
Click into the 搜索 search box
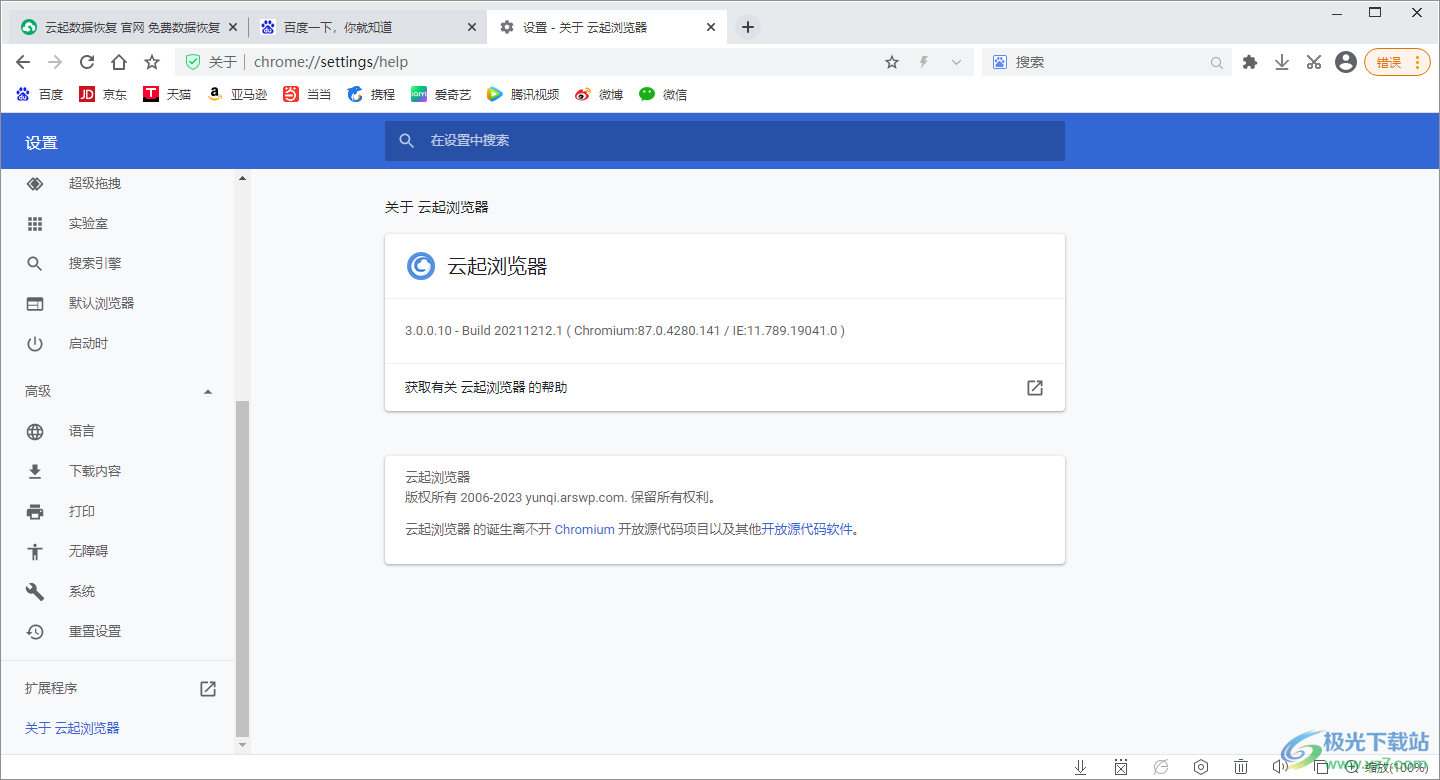click(1108, 62)
